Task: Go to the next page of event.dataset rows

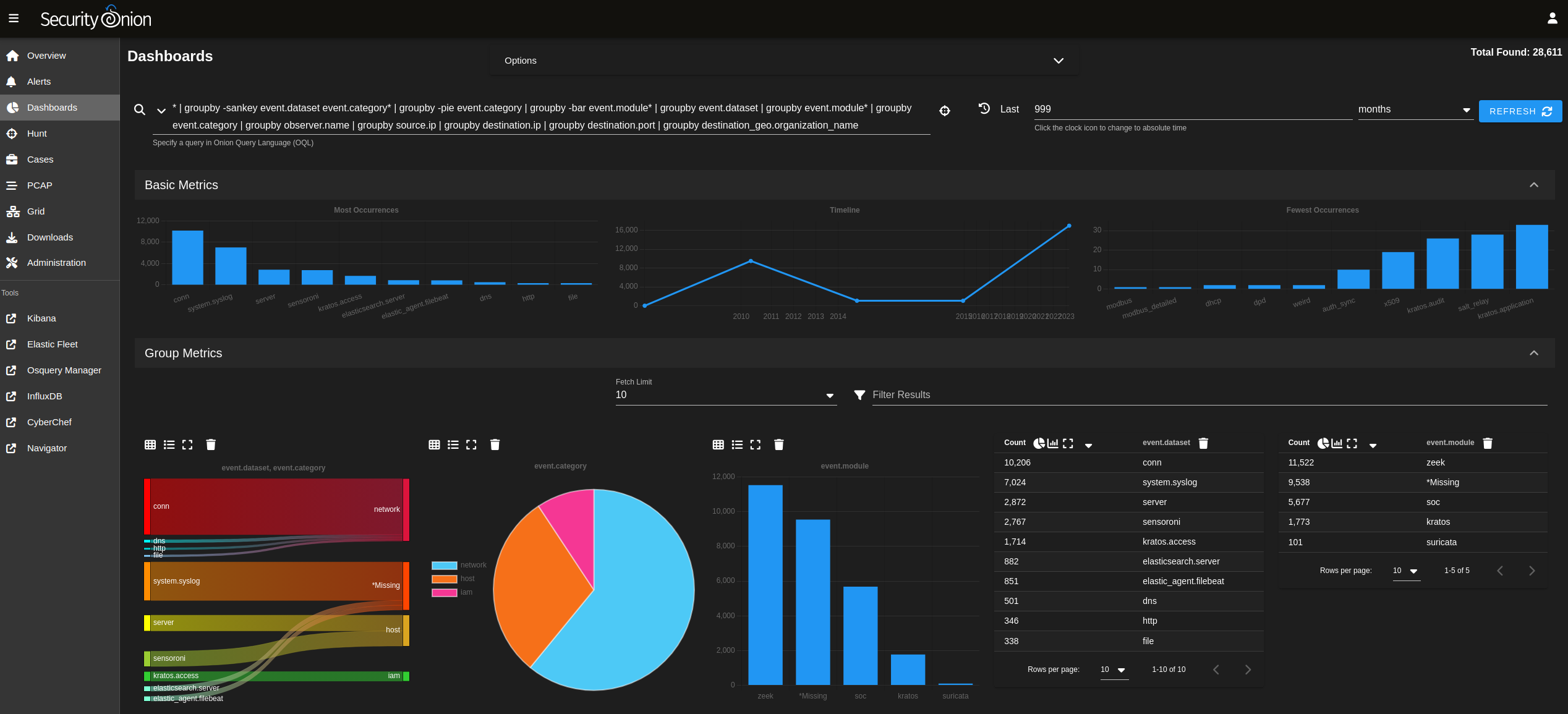Action: pyautogui.click(x=1247, y=669)
